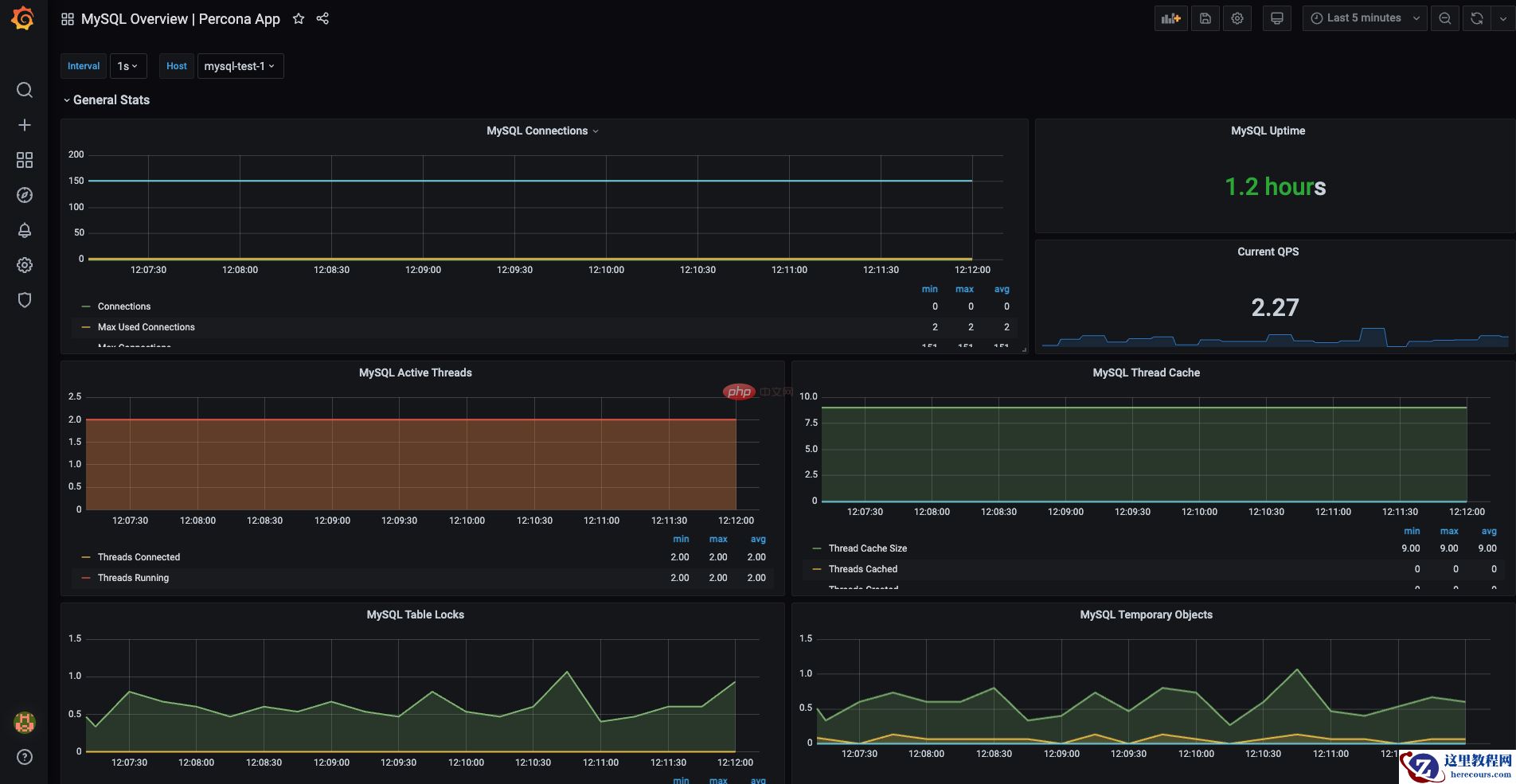Click the MySQL Temporary Objects panel title

1146,614
